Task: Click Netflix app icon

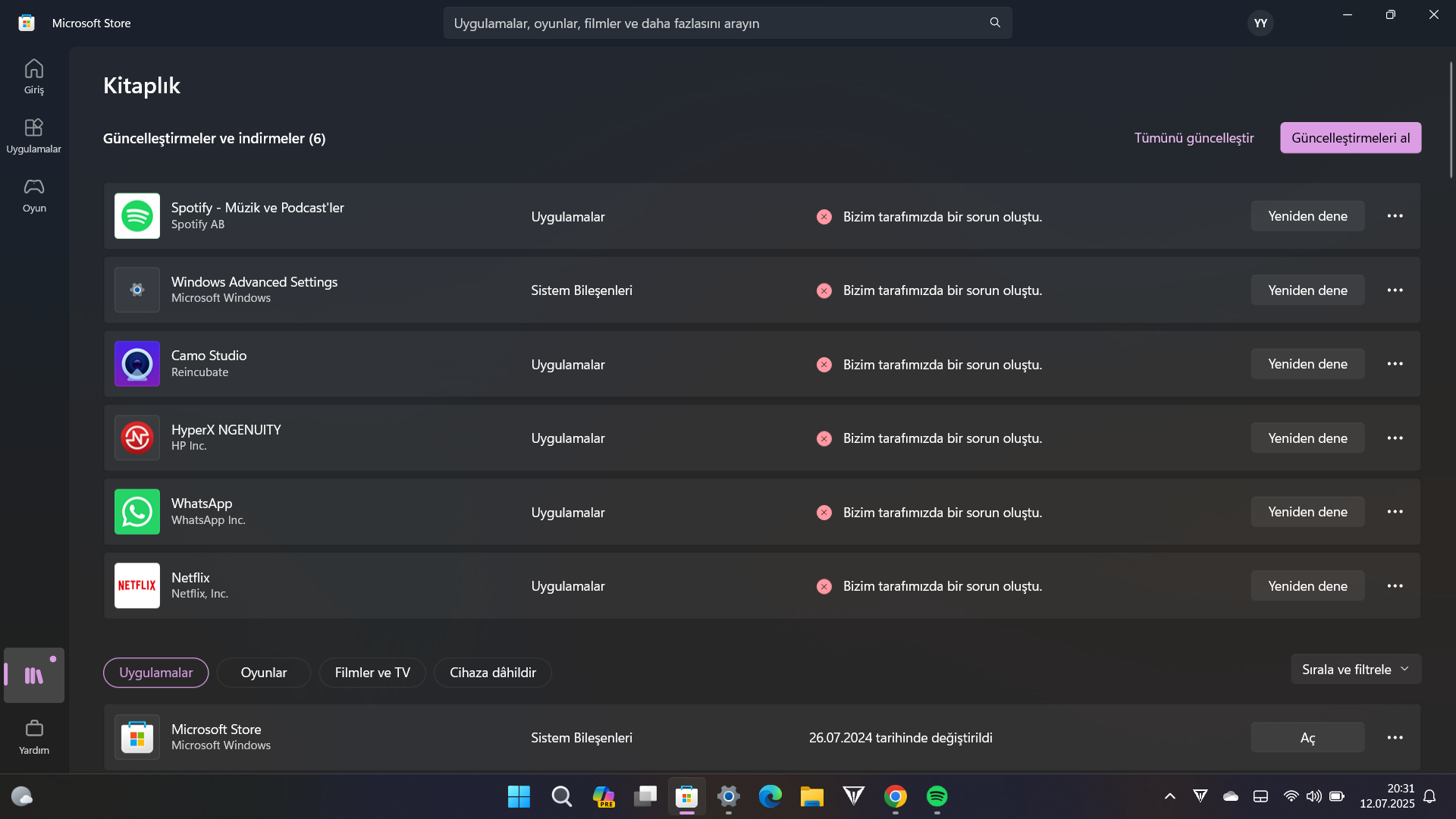Action: tap(137, 585)
